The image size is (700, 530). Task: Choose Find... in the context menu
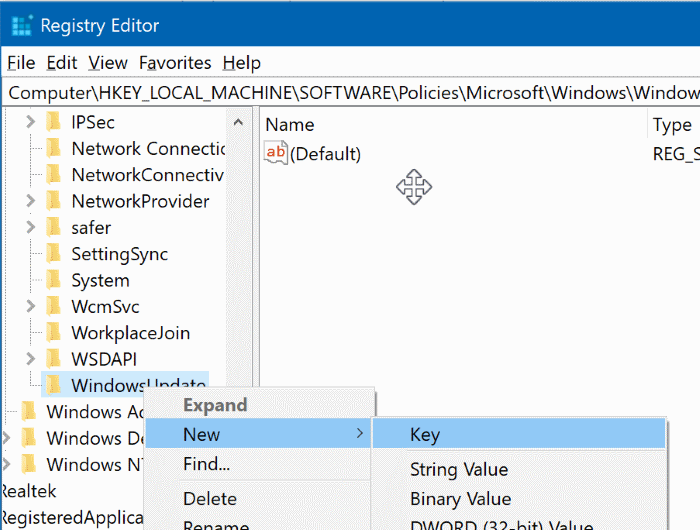pos(207,464)
